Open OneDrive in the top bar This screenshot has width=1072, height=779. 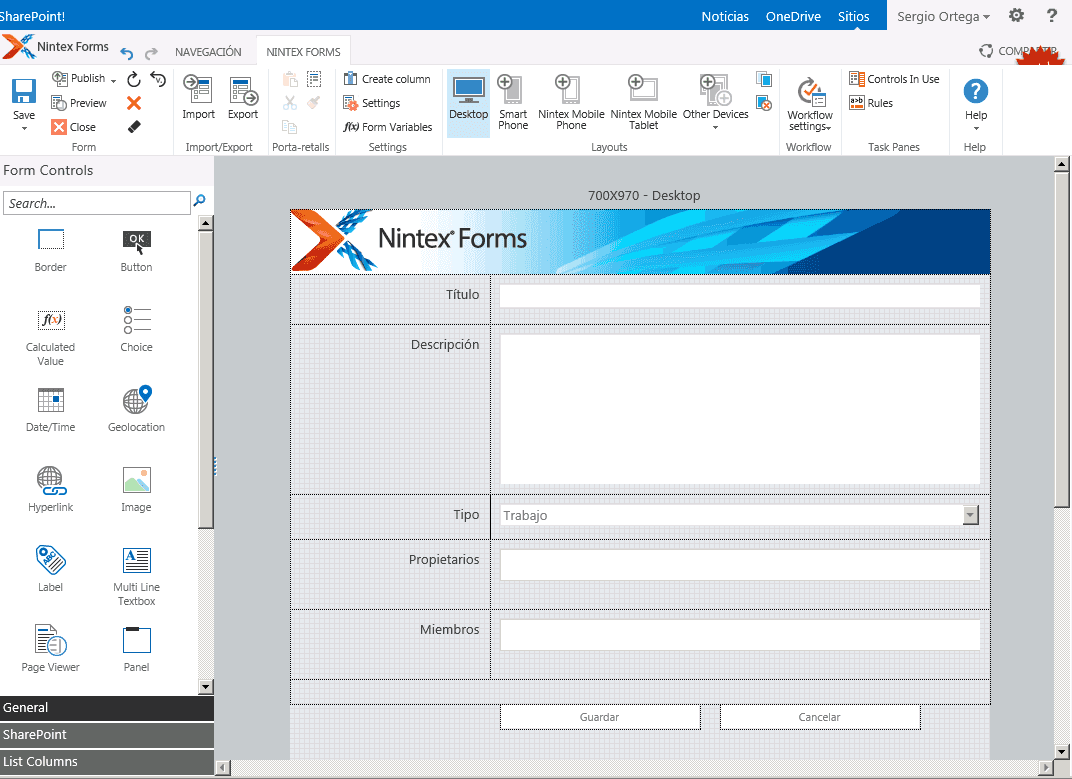793,16
